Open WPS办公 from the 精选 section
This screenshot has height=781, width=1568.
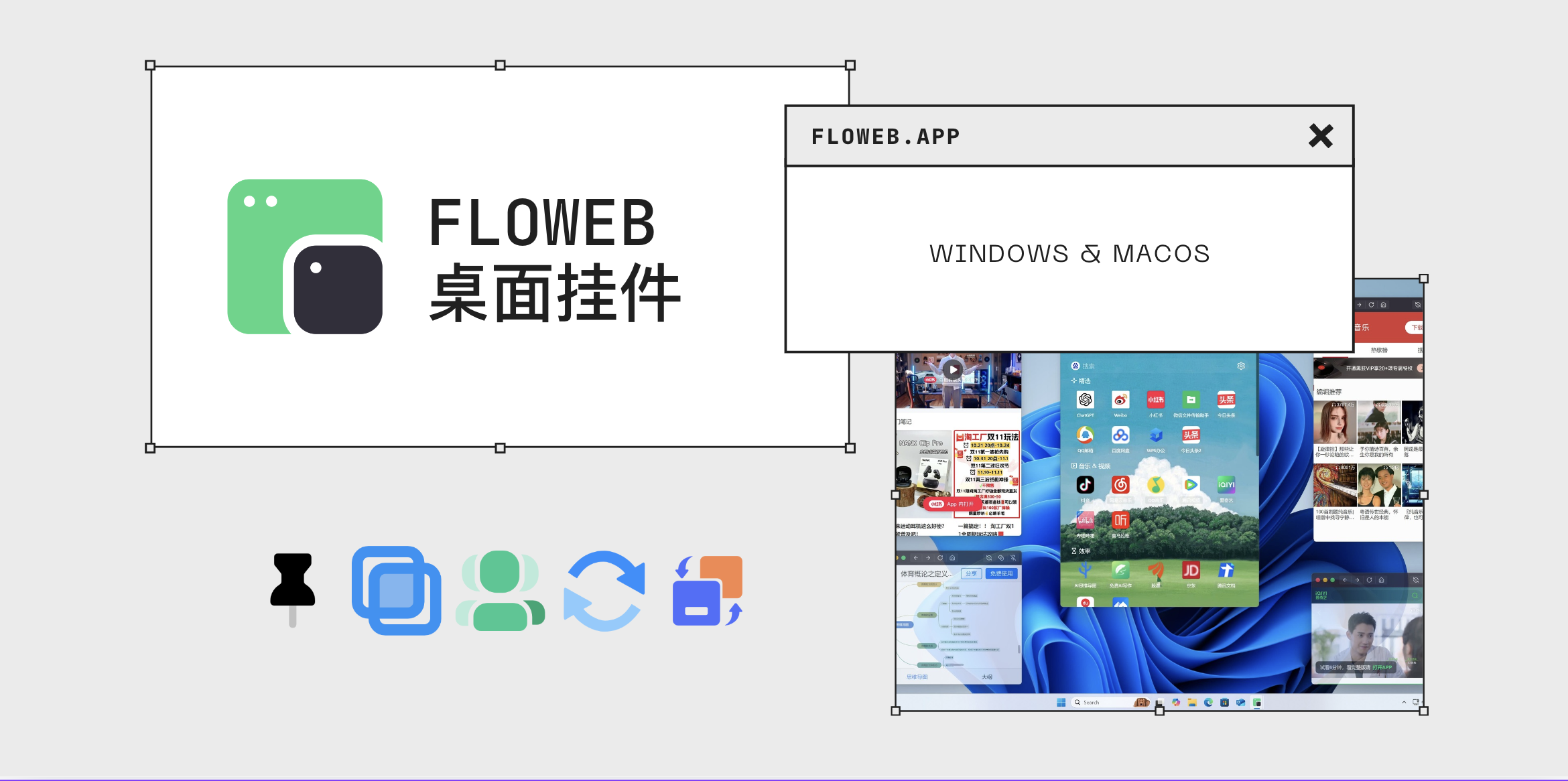[x=1155, y=435]
